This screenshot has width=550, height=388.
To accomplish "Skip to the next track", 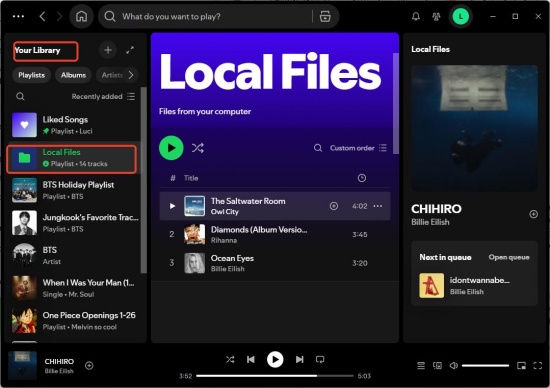I will (x=299, y=359).
